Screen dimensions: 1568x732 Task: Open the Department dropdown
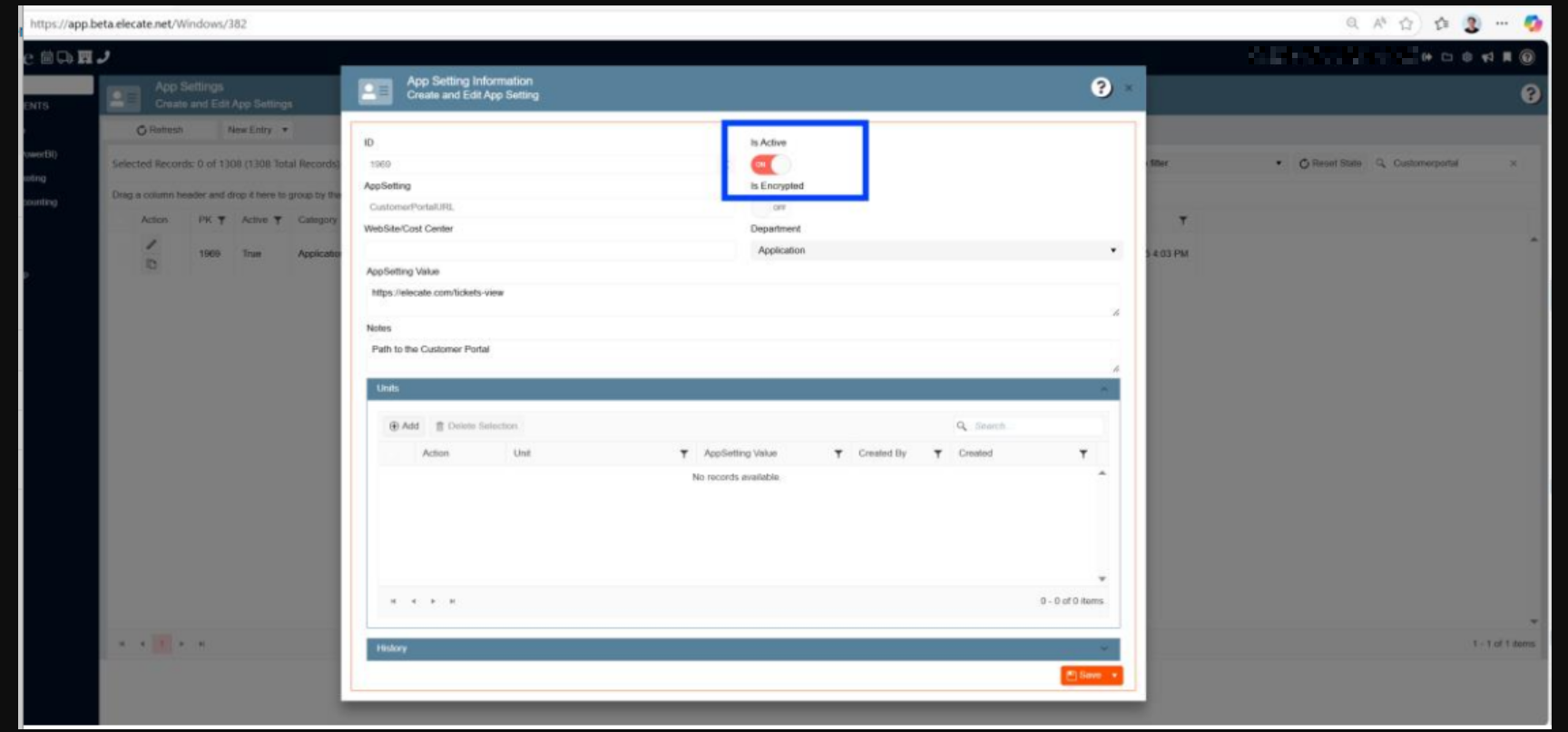936,250
